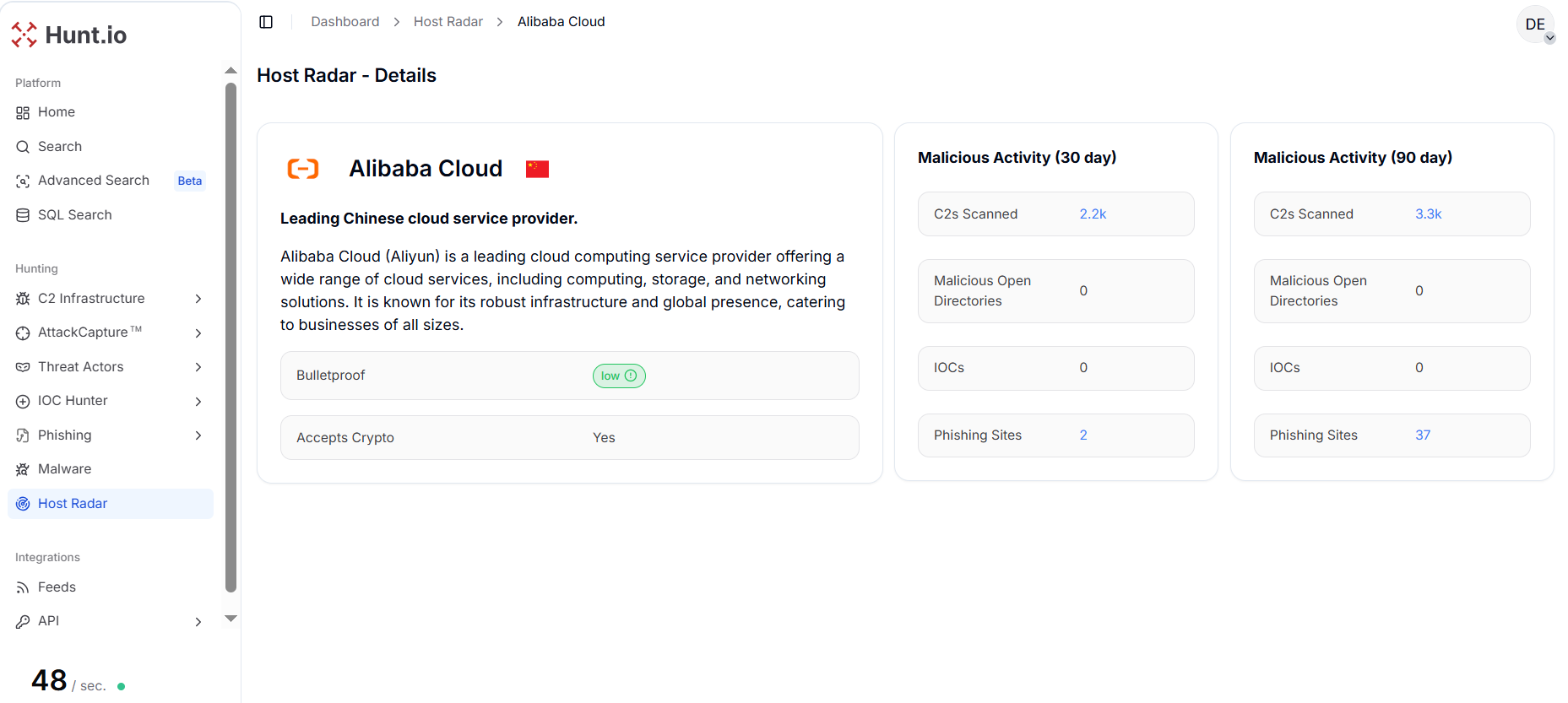The height and width of the screenshot is (703, 1568).
Task: Click the sidebar vertical scrollbar thumb
Action: (x=231, y=338)
